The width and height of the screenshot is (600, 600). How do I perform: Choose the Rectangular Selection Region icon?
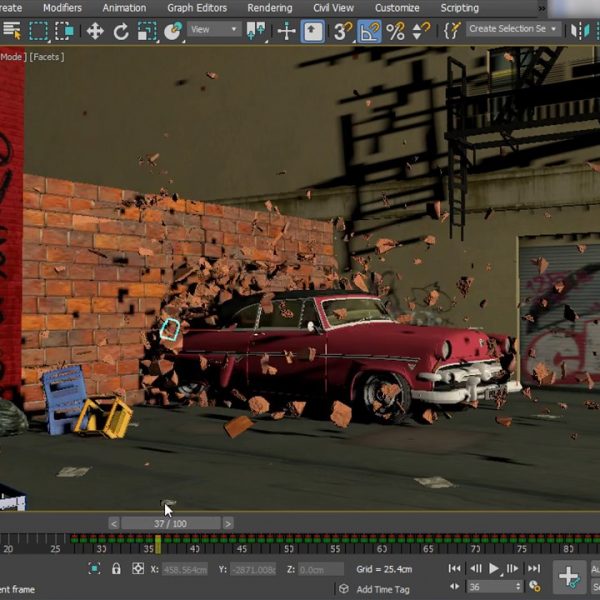click(39, 31)
